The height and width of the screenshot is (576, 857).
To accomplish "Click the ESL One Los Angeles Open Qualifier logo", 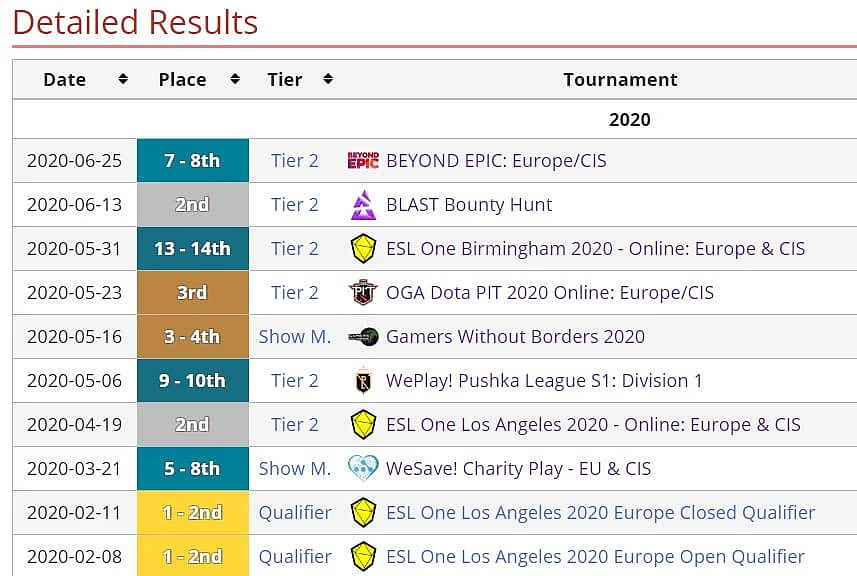I will click(363, 557).
